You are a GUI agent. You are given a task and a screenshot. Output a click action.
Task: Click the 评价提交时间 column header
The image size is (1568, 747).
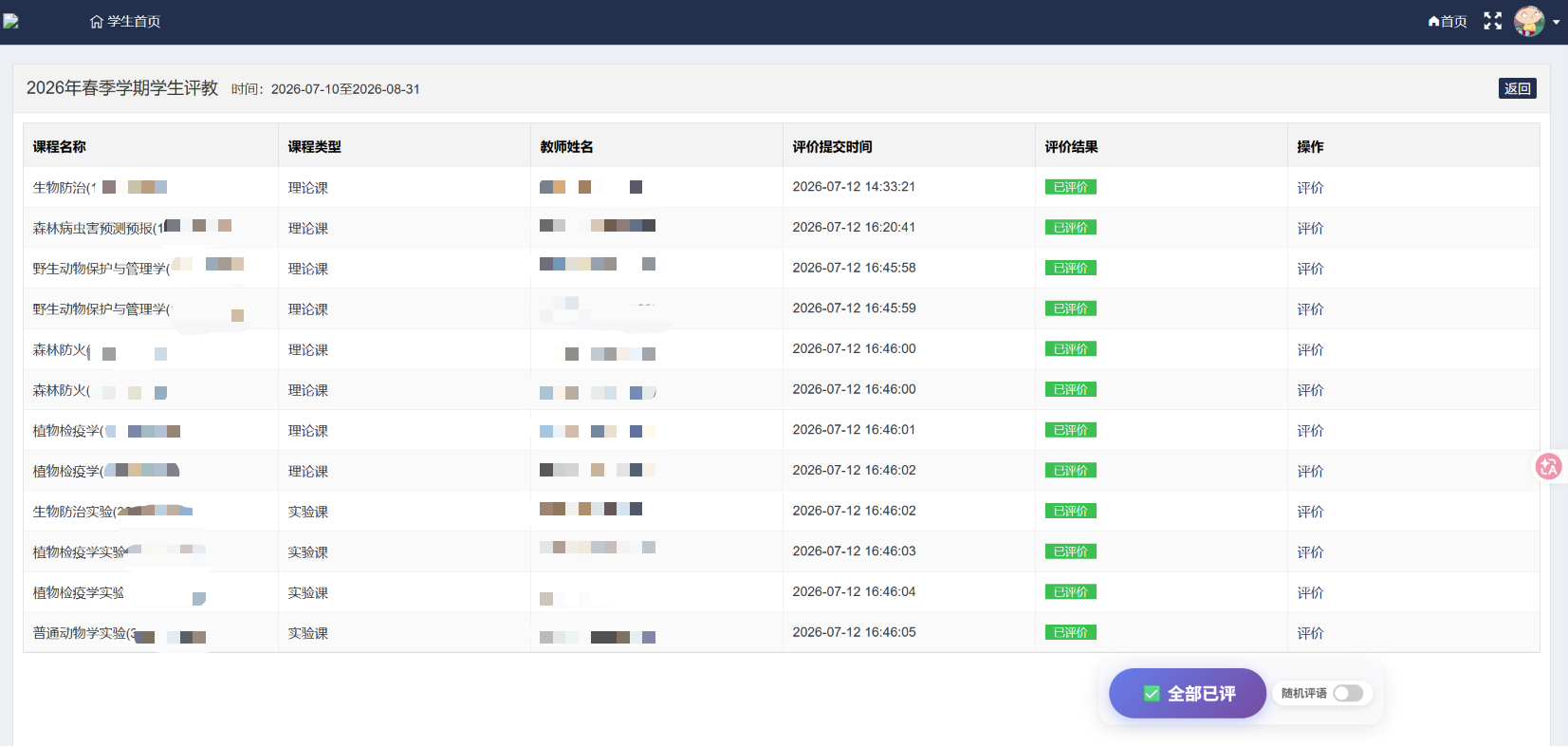pos(832,147)
